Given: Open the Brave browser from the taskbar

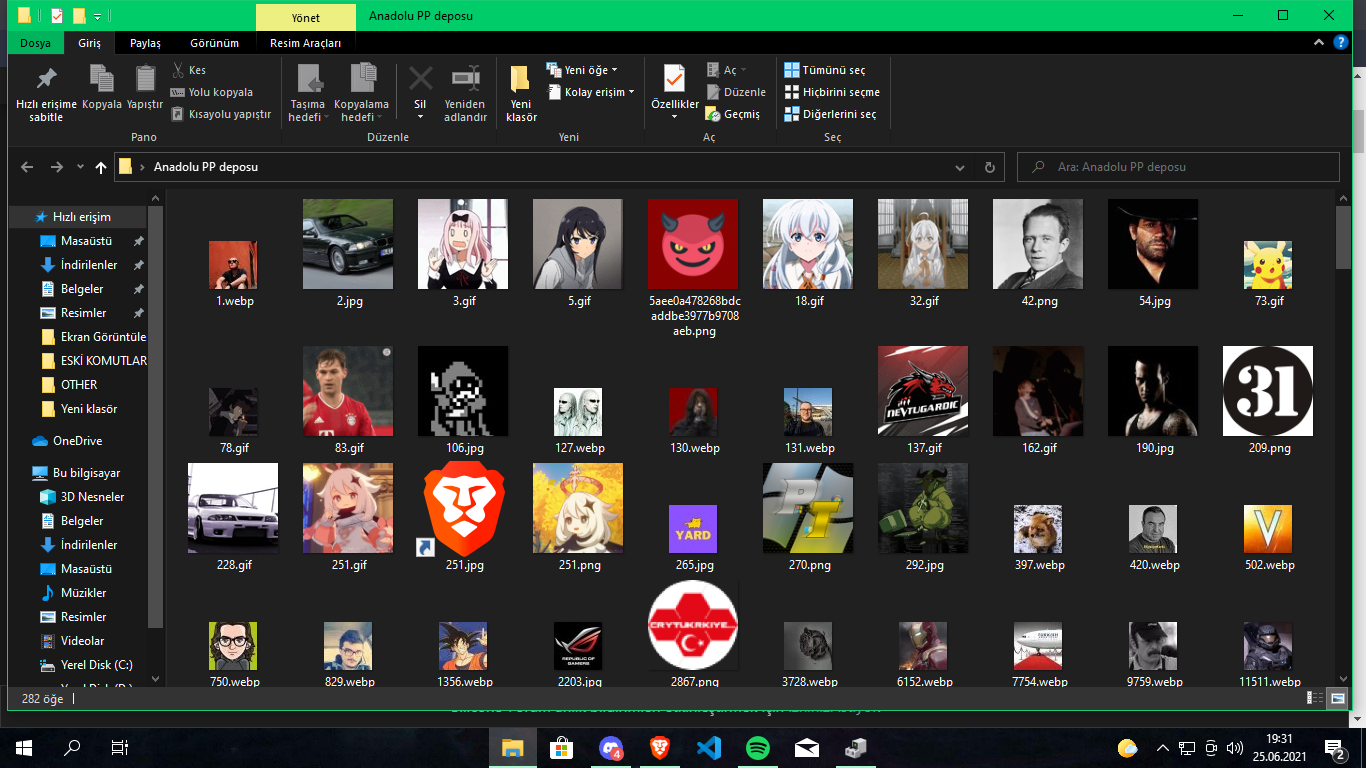Looking at the screenshot, I should [659, 747].
